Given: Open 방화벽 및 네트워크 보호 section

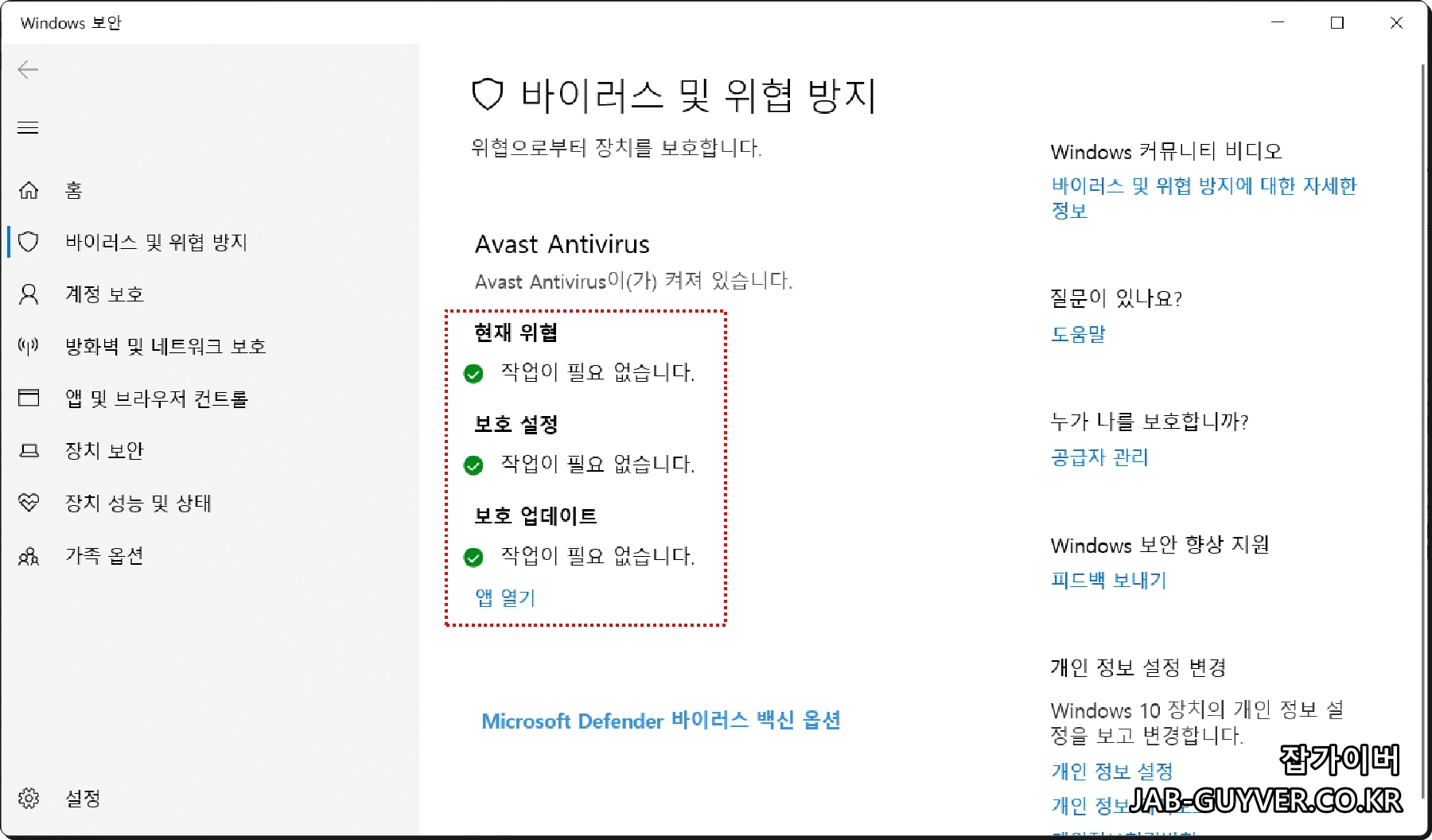Looking at the screenshot, I should 165,346.
